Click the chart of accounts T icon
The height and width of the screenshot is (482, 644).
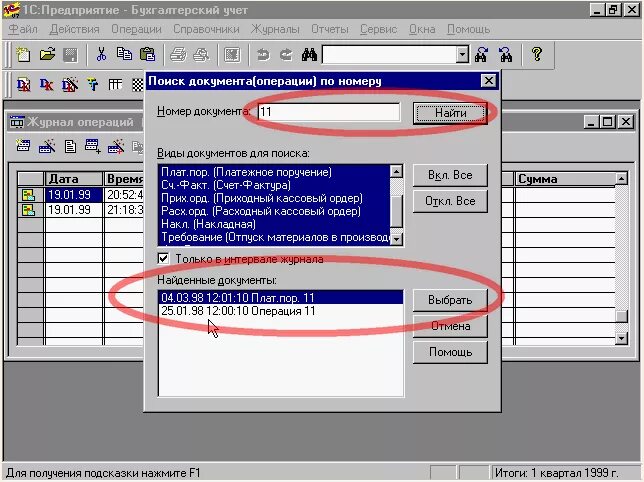click(x=93, y=85)
